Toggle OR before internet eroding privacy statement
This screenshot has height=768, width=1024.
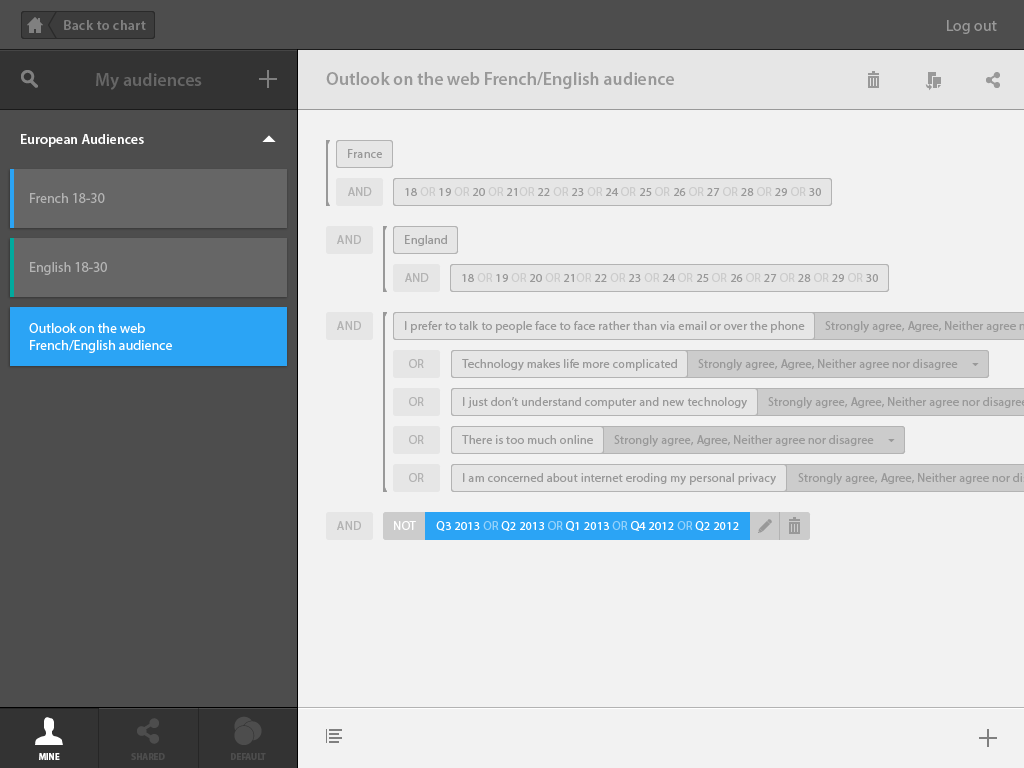[417, 477]
